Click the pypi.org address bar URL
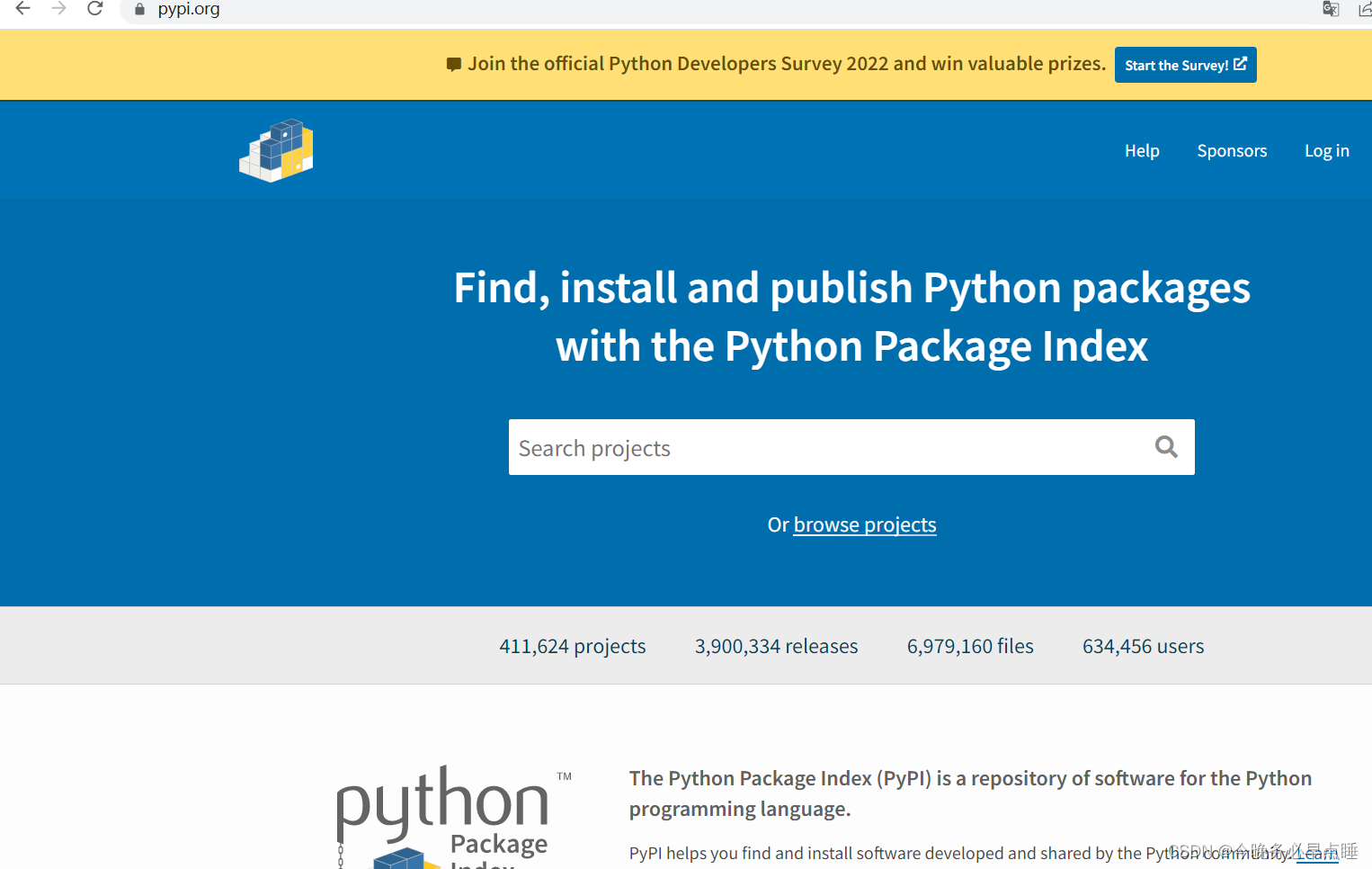Screen dimensions: 1372x869 pos(189,9)
